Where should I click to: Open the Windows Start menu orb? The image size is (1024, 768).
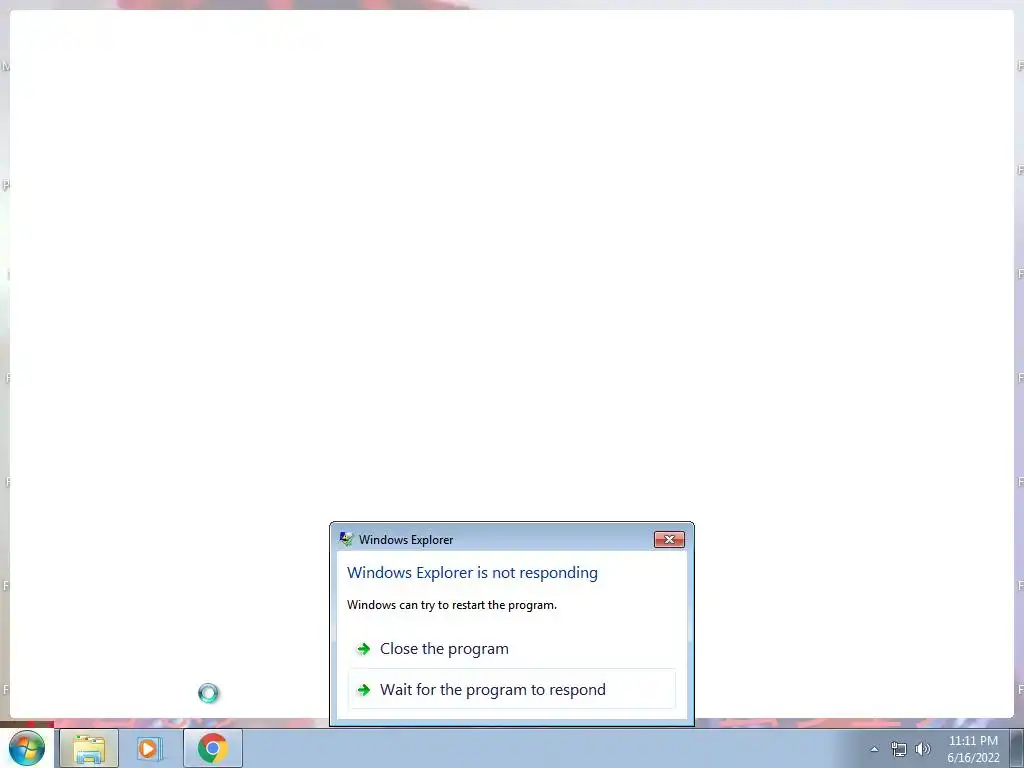pyautogui.click(x=27, y=748)
